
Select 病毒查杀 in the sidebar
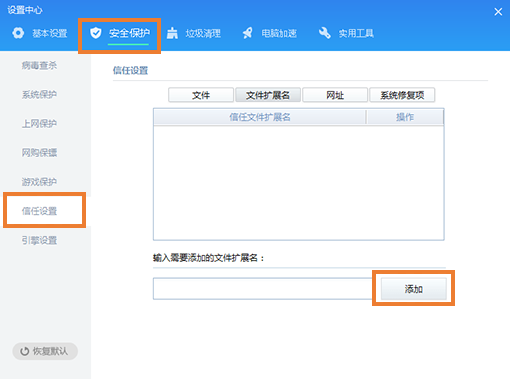tap(39, 66)
